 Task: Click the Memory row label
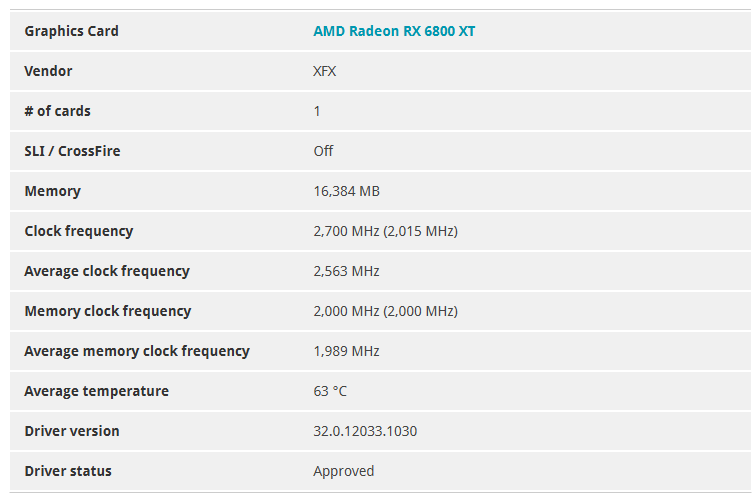[53, 191]
